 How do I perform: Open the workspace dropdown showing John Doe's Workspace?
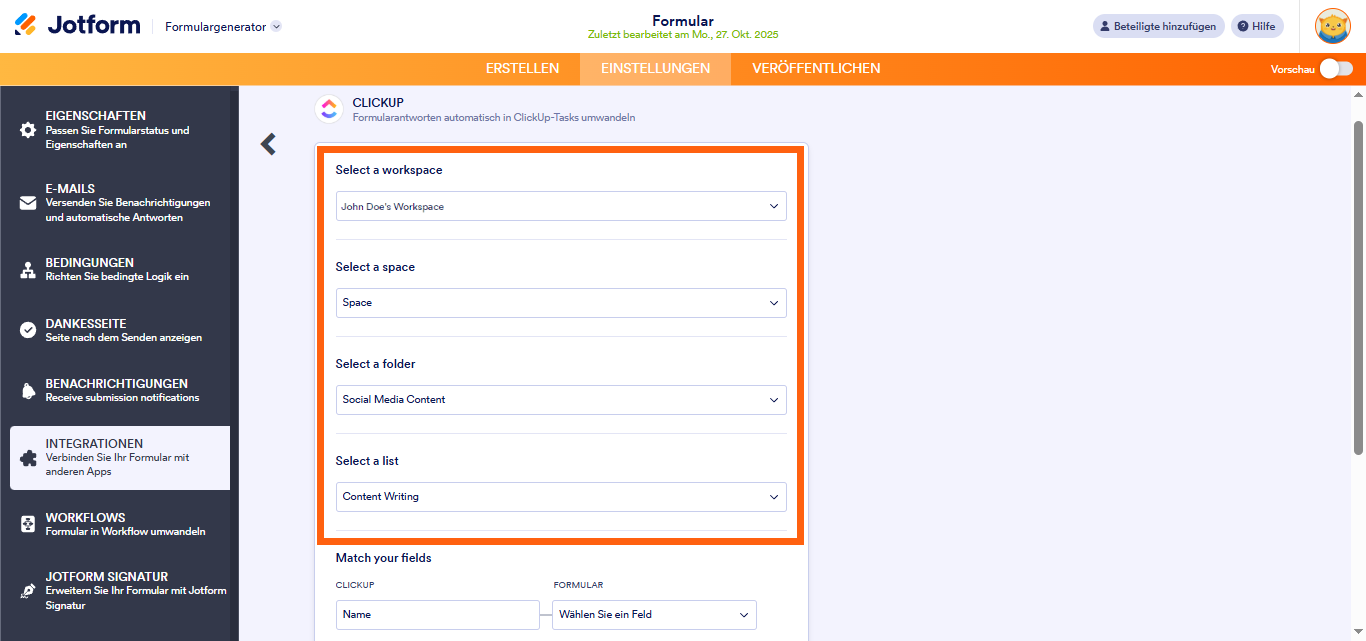point(560,206)
